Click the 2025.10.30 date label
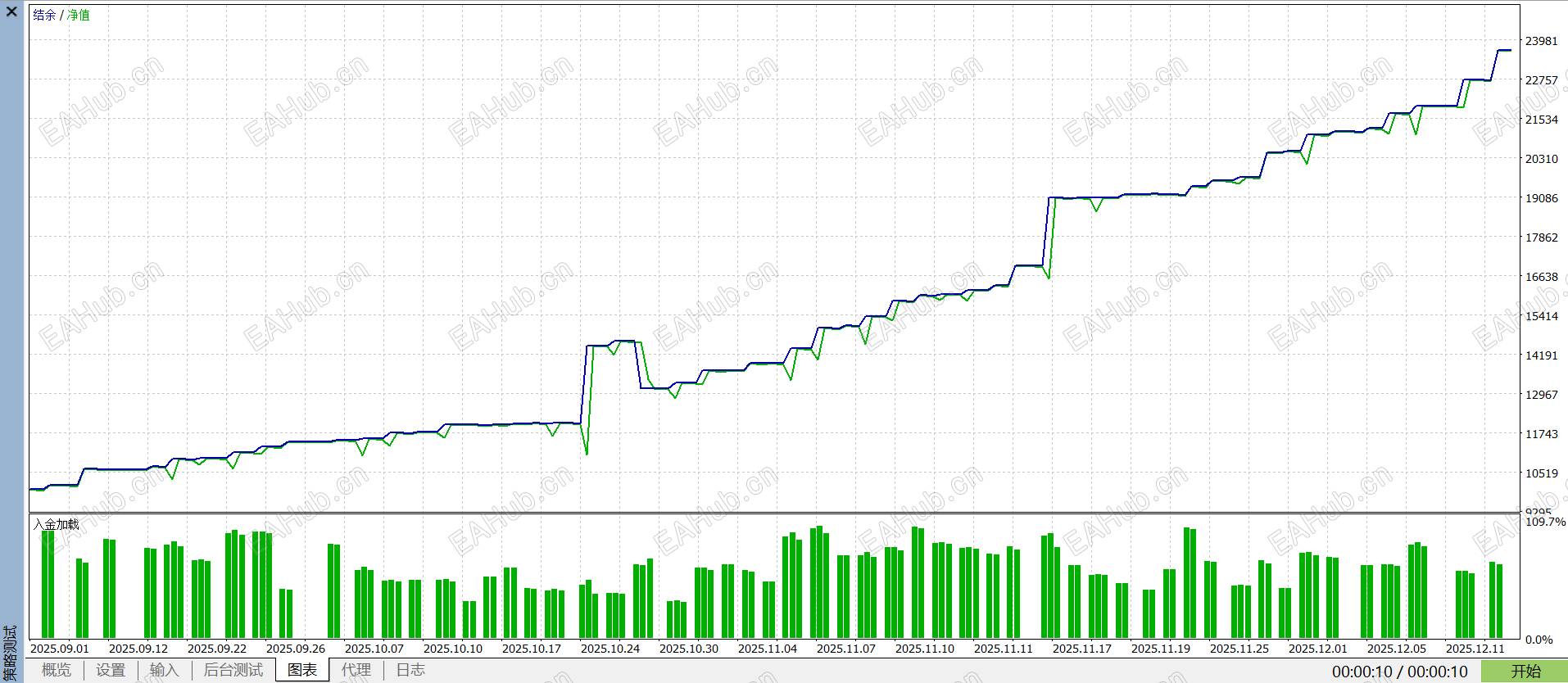Screen dimensions: 1568x683 [x=689, y=649]
